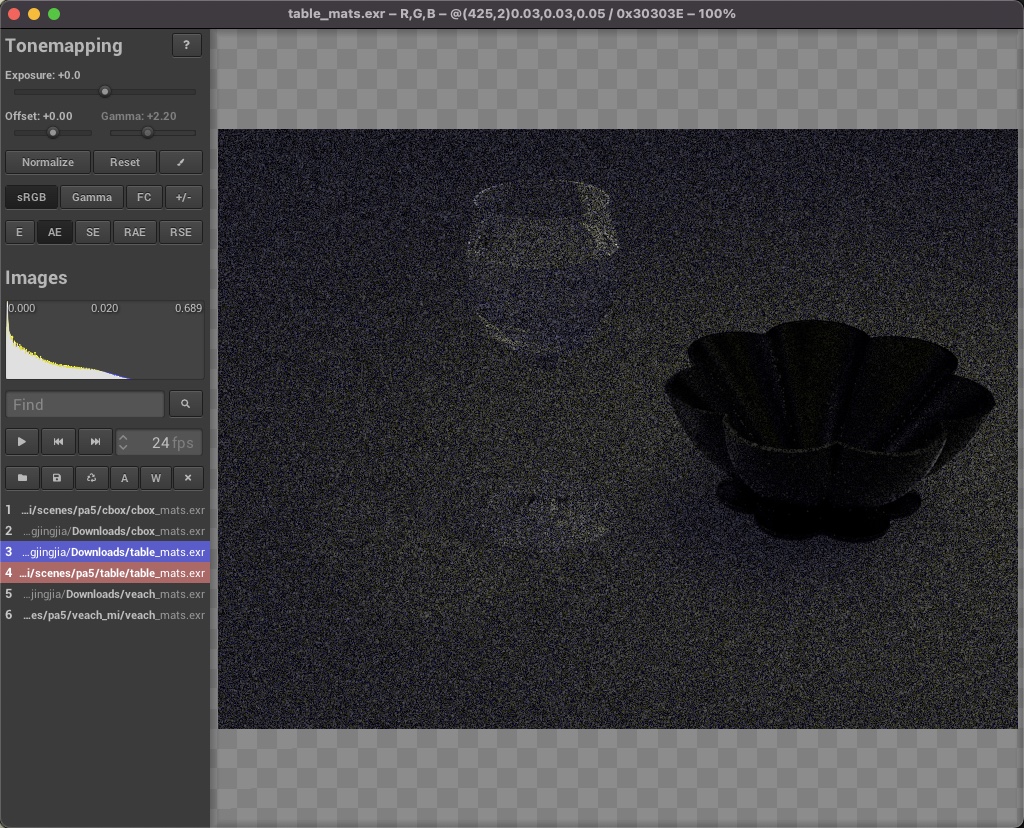Close the current image with the X button
Screen dimensions: 1024x828
pos(188,478)
